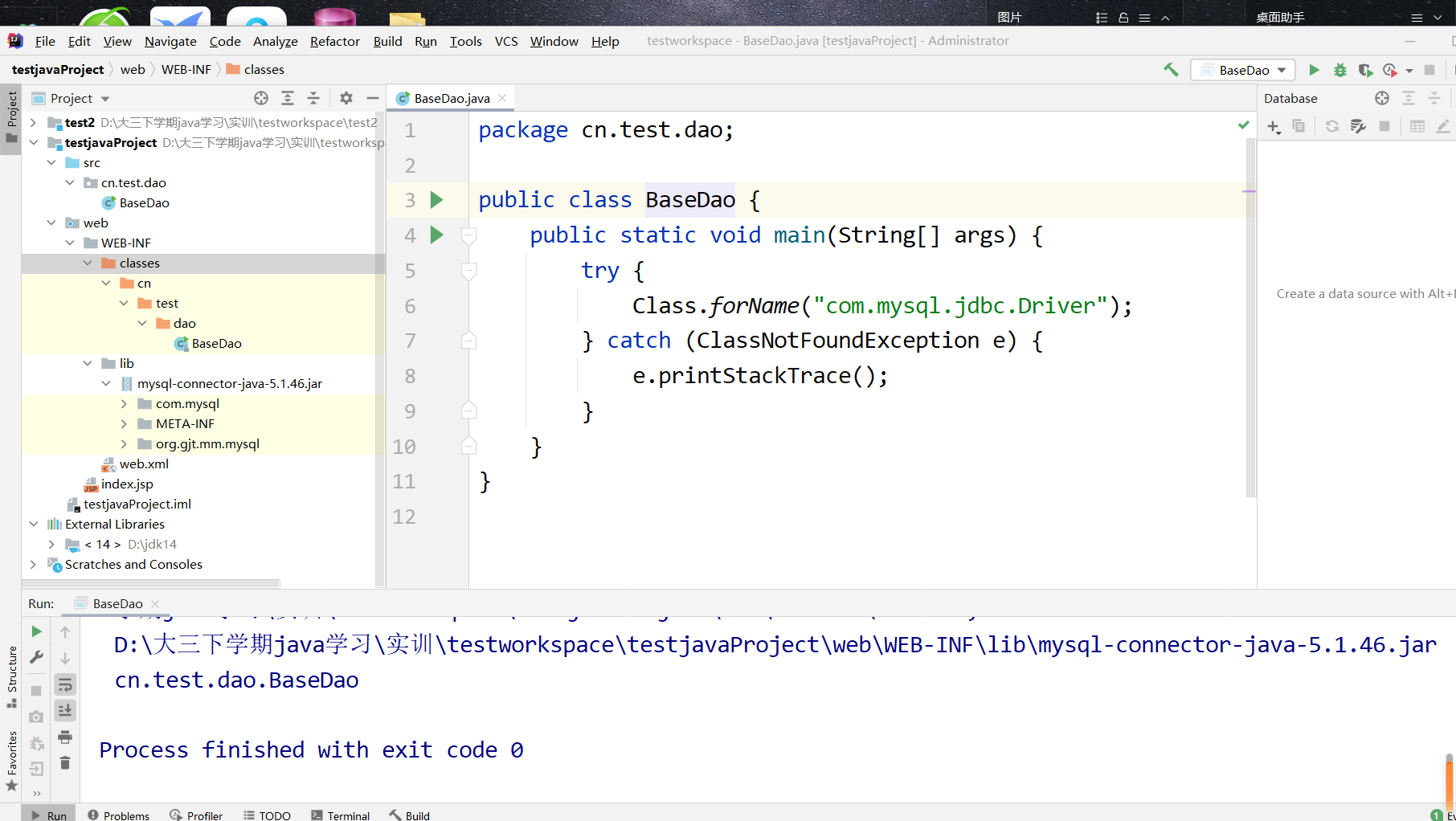Click testjavaProject in breadcrumb bar
Image resolution: width=1456 pixels, height=821 pixels.
click(58, 70)
